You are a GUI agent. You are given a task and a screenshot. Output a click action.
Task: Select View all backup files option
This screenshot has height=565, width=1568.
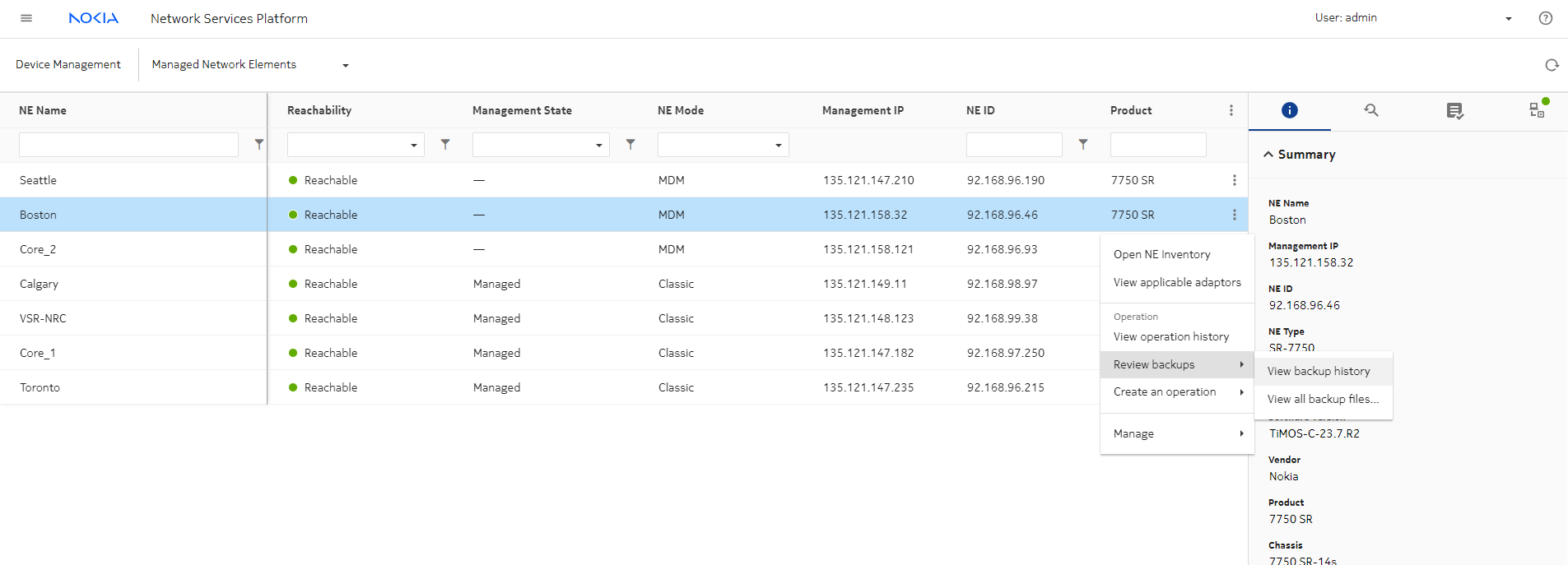pos(1323,399)
